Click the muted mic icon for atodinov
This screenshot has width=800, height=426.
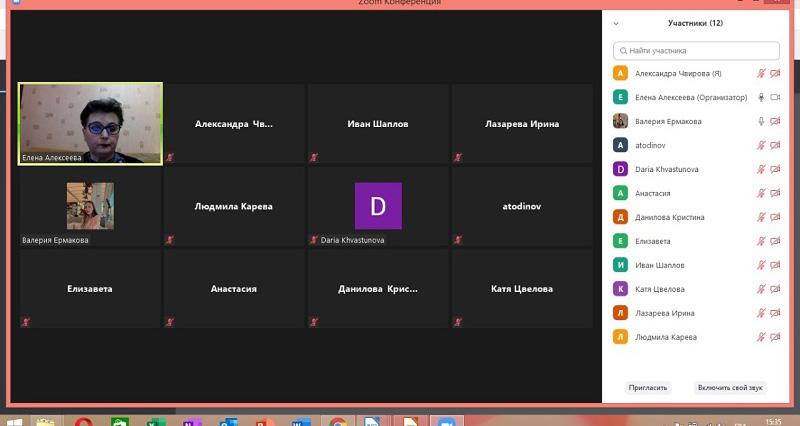coord(761,145)
